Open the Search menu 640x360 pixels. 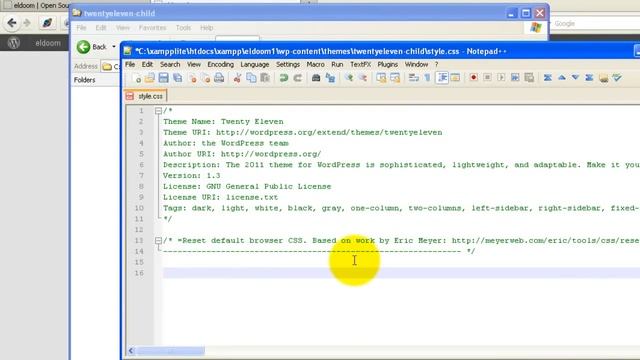[x=170, y=64]
